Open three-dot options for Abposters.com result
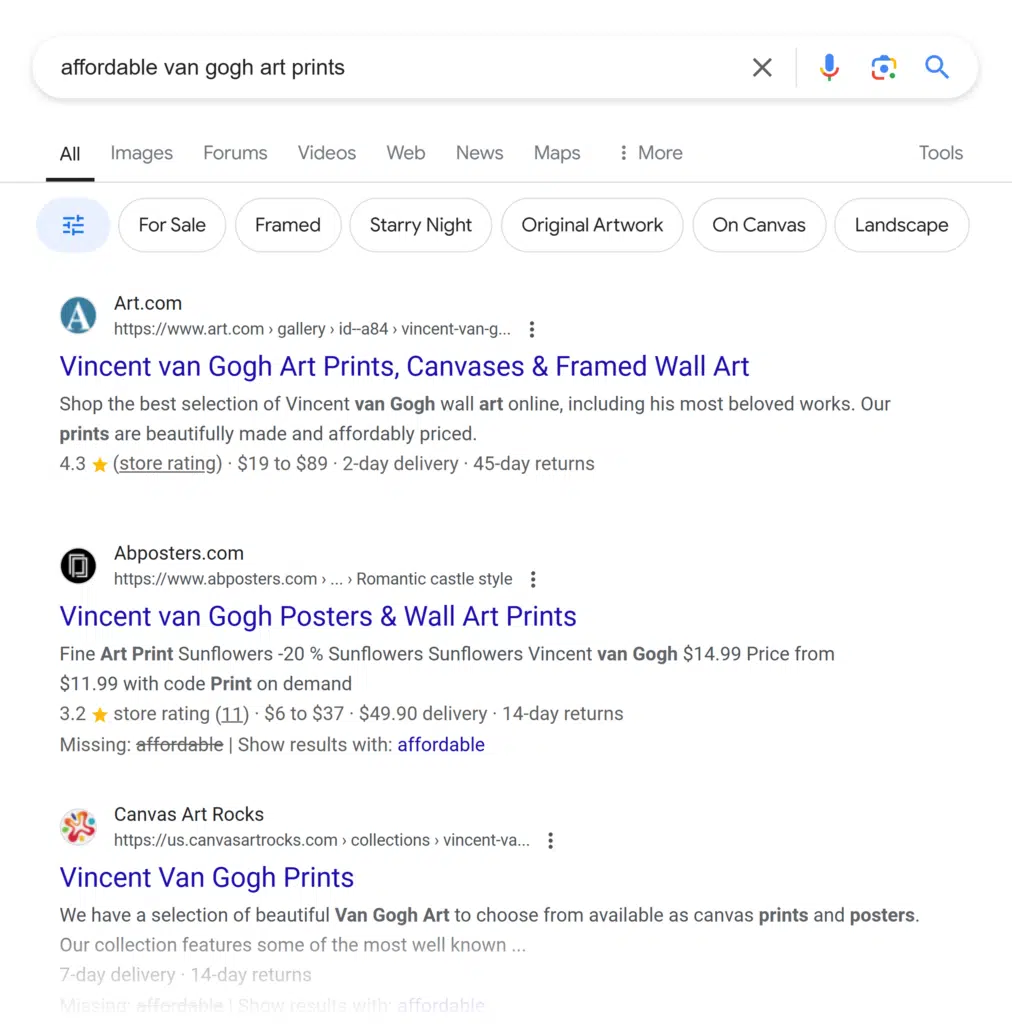1012x1024 pixels. tap(534, 579)
